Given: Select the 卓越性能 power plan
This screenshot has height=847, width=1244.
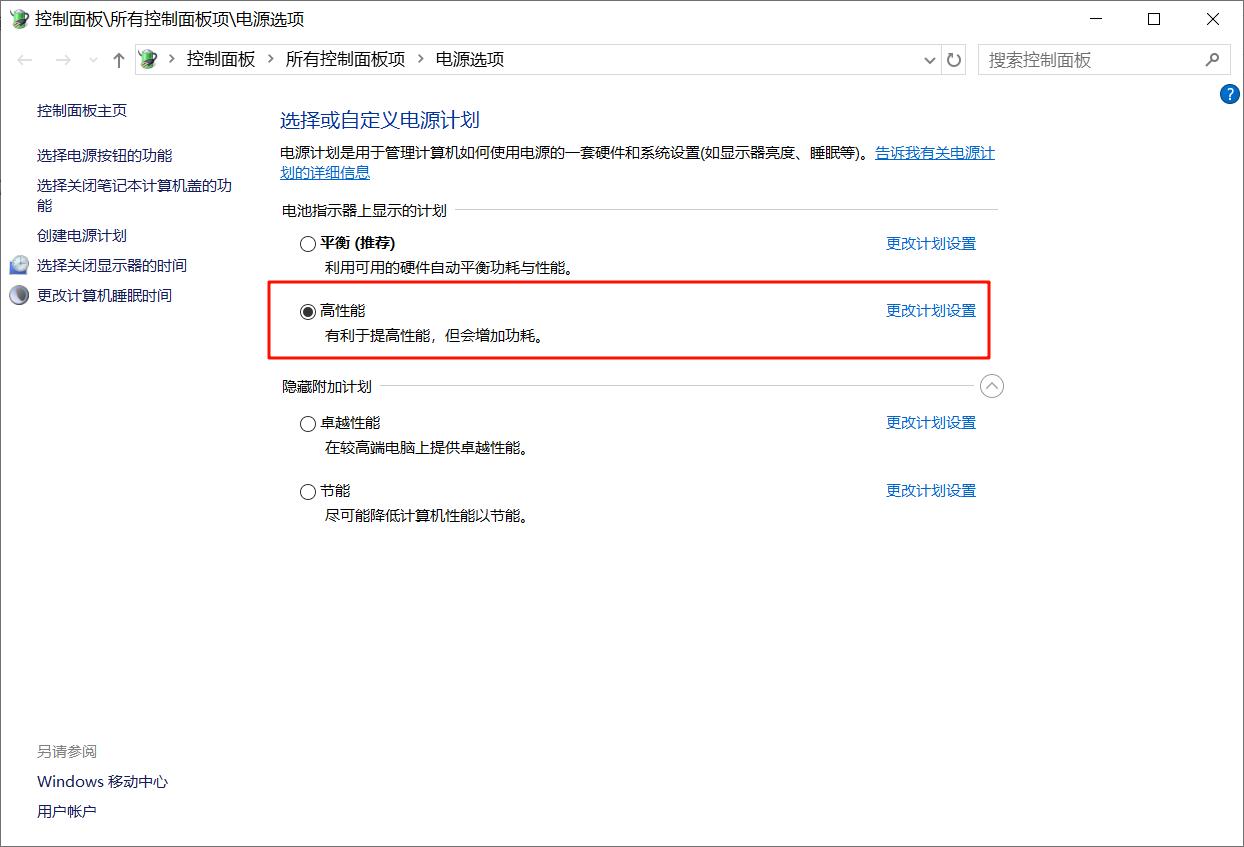Looking at the screenshot, I should click(307, 423).
